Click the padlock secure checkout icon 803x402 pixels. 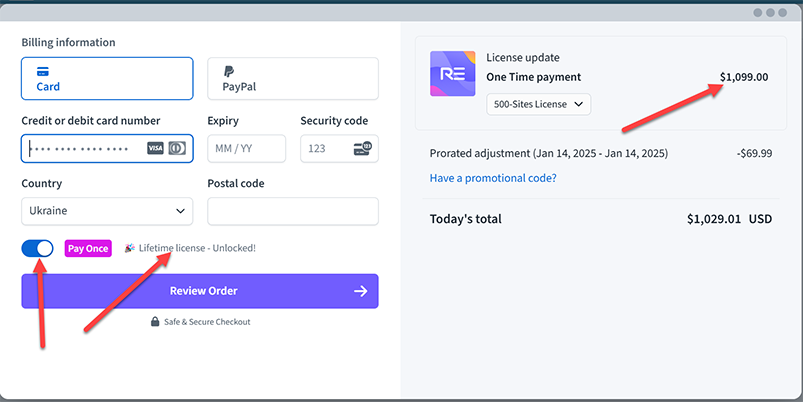(155, 322)
